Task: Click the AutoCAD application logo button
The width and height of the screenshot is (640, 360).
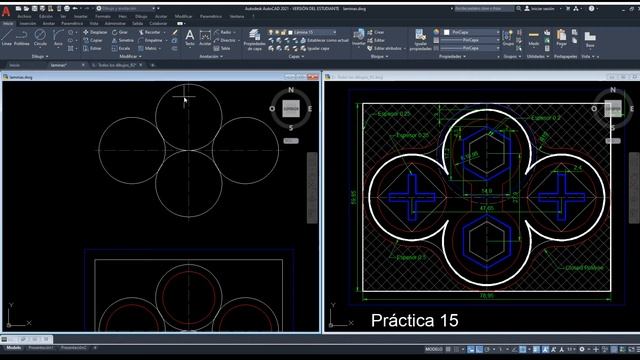Action: [x=6, y=11]
